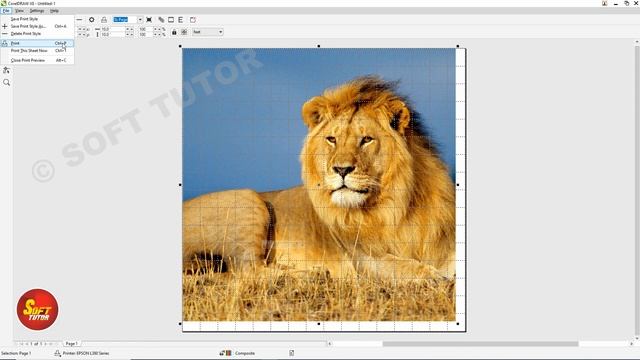Click the bottom-right selection handle
640x360 pixels.
click(458, 324)
